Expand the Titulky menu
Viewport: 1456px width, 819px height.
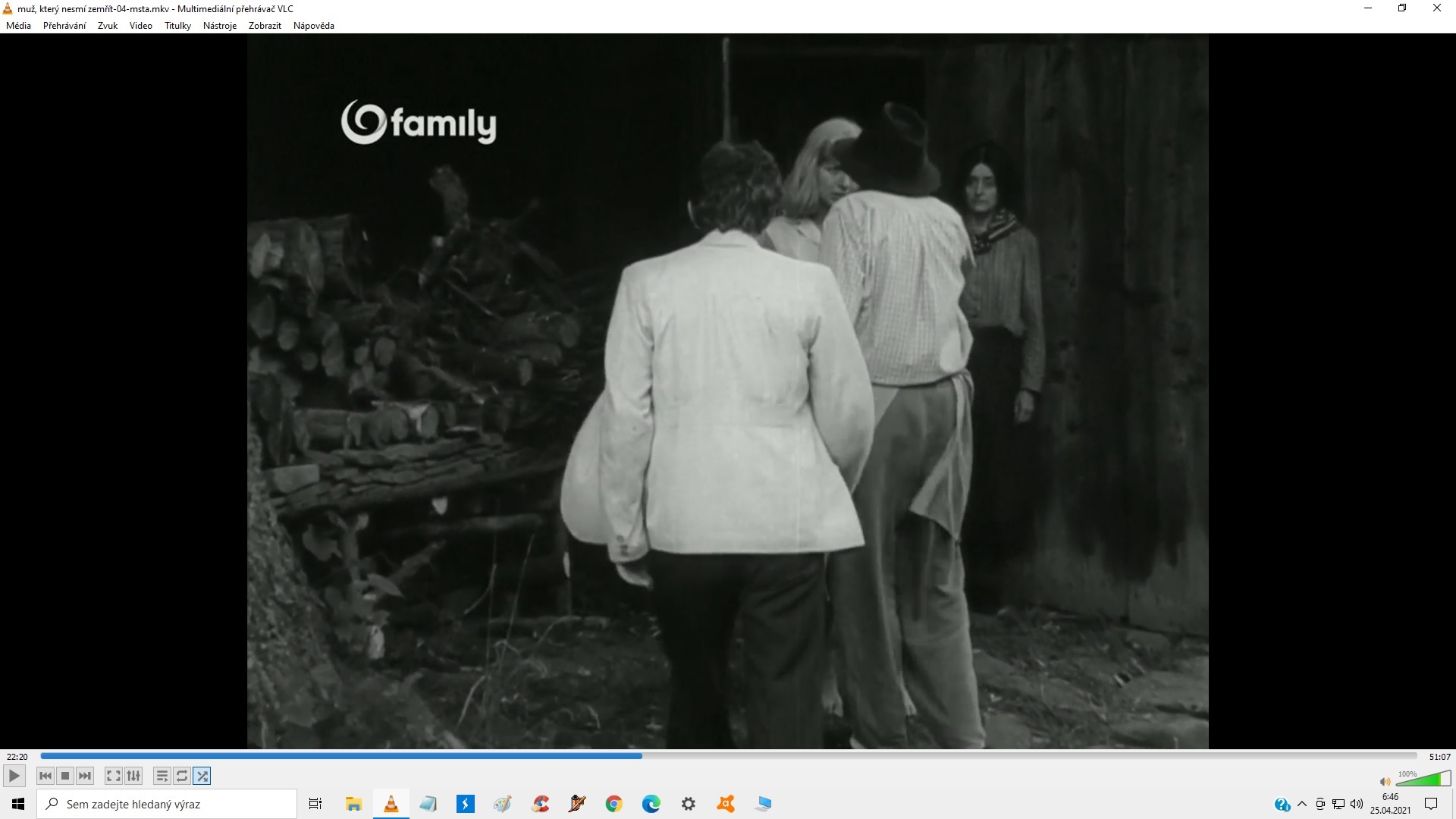tap(177, 25)
